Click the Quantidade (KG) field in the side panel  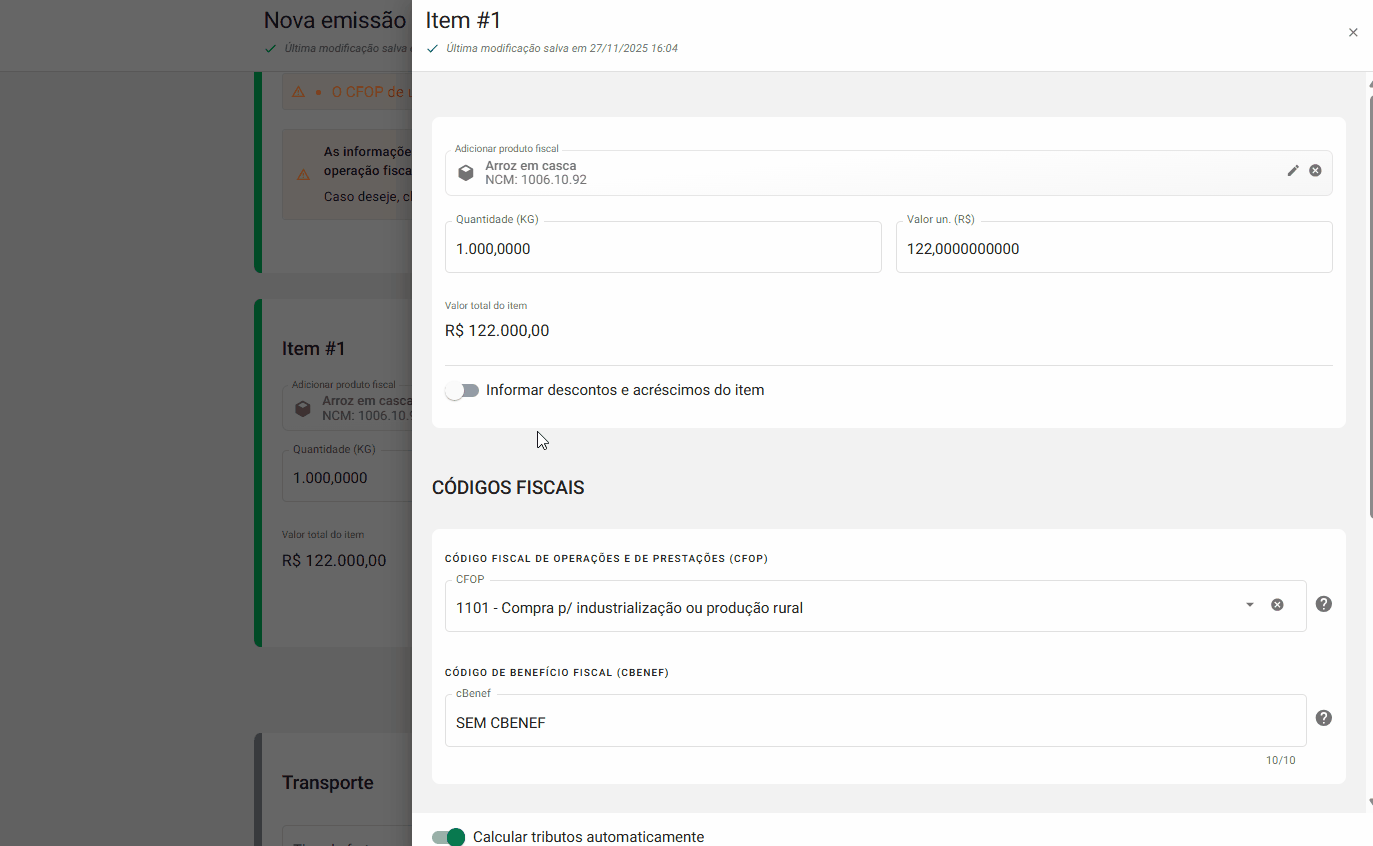pyautogui.click(x=662, y=248)
